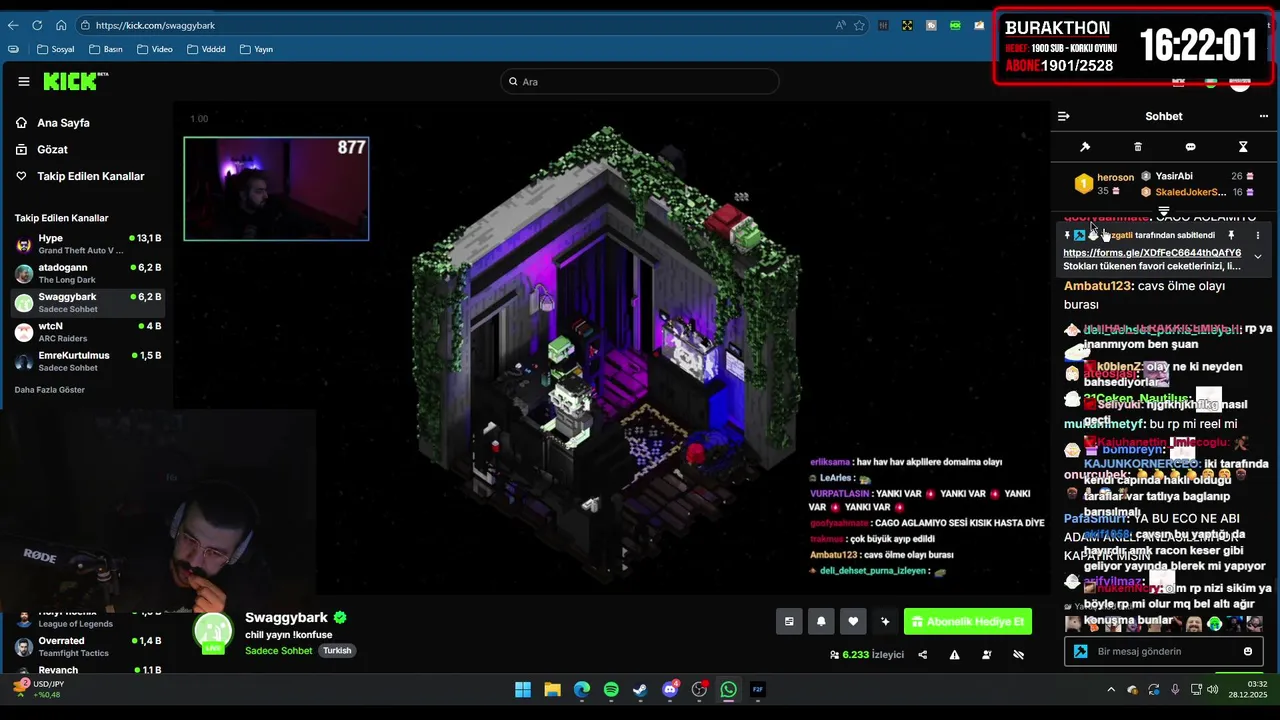The height and width of the screenshot is (720, 1280).
Task: Open atadogann followed channel
Action: click(x=88, y=273)
